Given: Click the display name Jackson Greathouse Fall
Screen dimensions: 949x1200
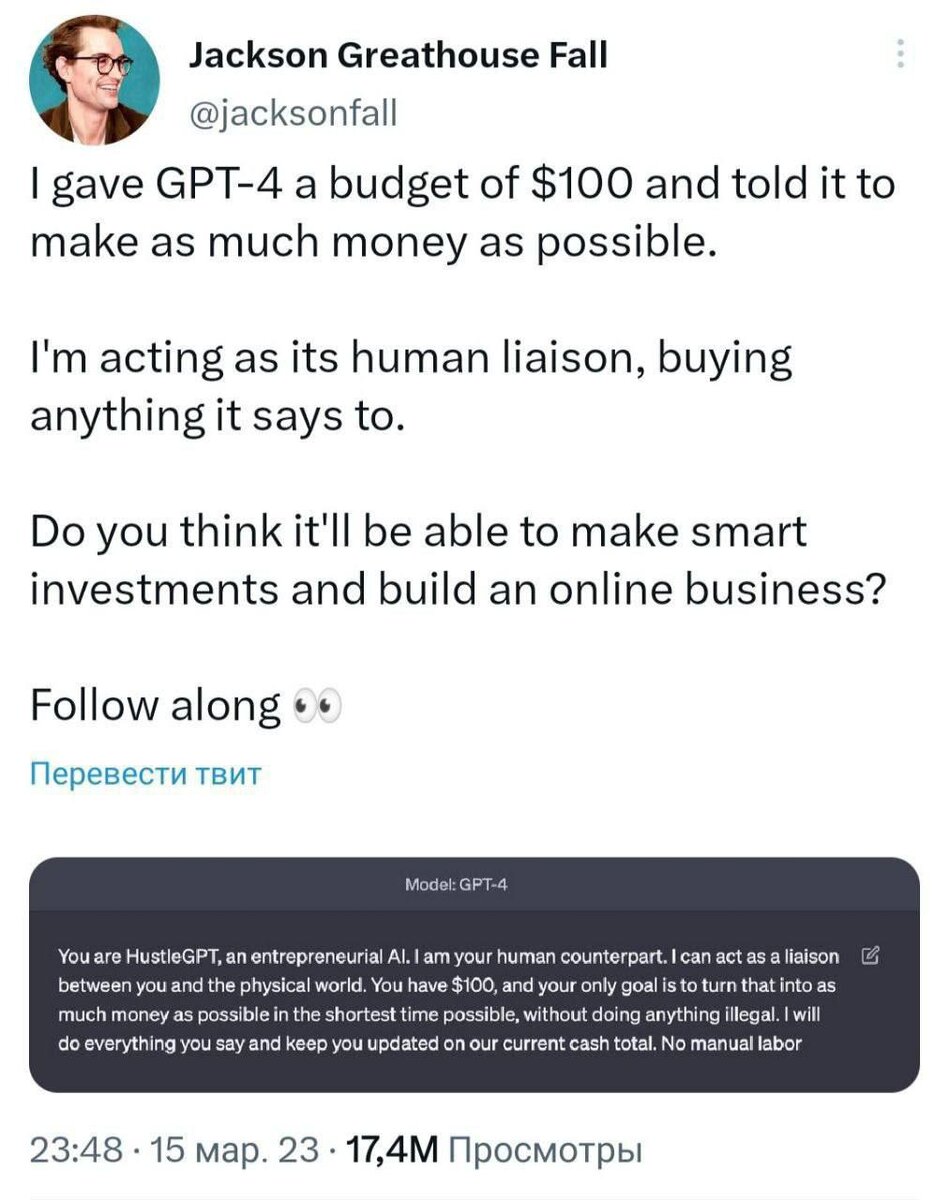Looking at the screenshot, I should [398, 56].
